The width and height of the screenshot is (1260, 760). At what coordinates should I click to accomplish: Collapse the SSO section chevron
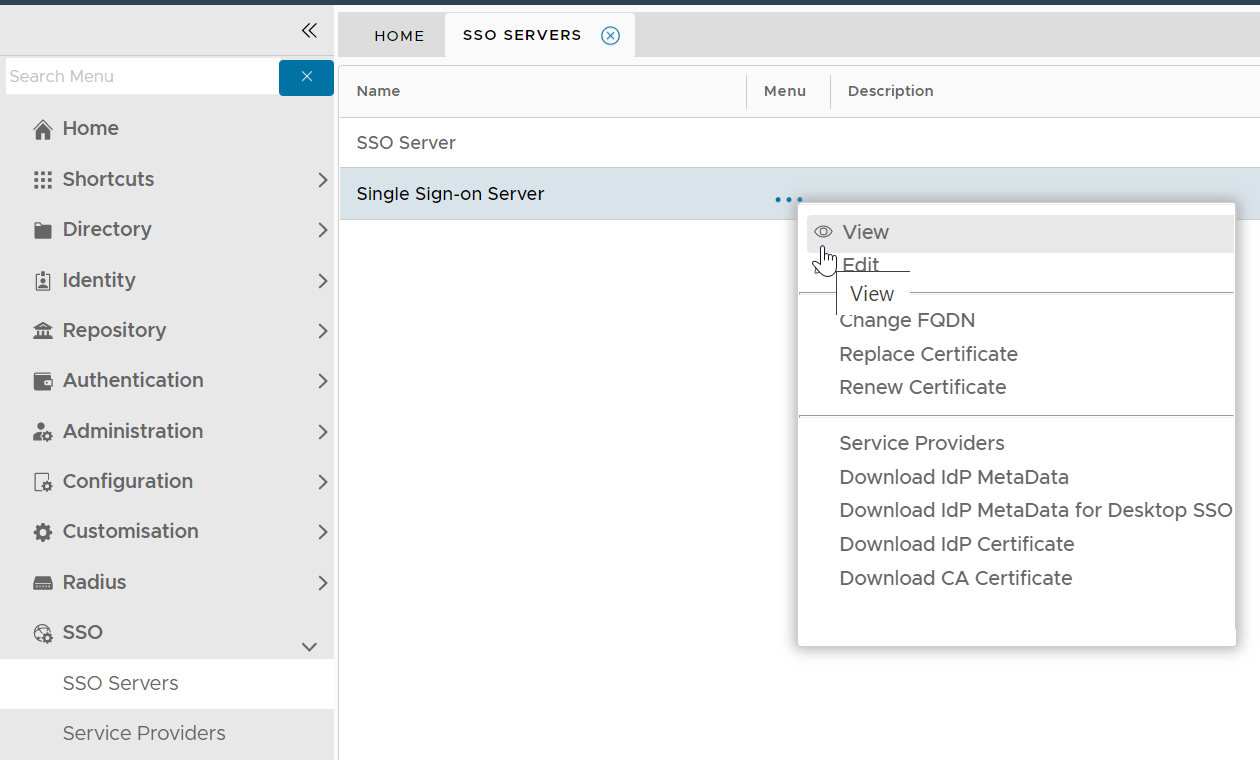pyautogui.click(x=309, y=647)
